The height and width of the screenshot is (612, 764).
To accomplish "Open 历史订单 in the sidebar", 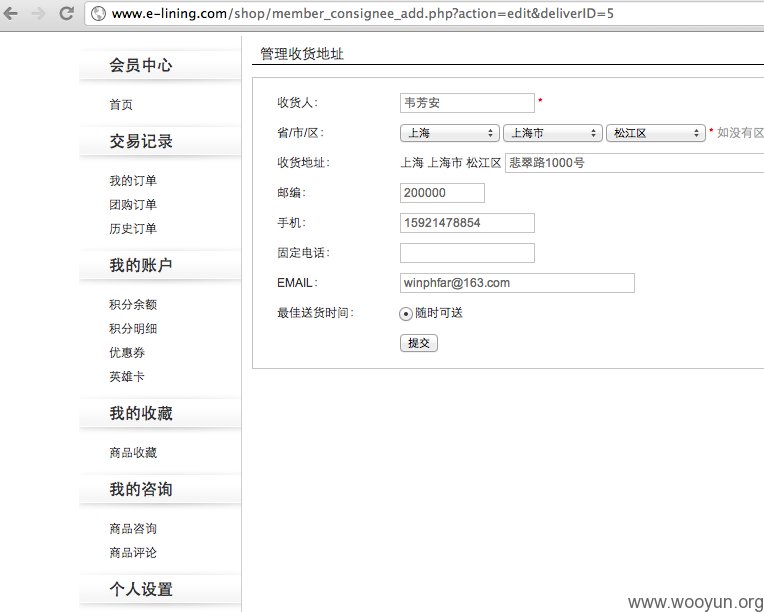I will 133,229.
